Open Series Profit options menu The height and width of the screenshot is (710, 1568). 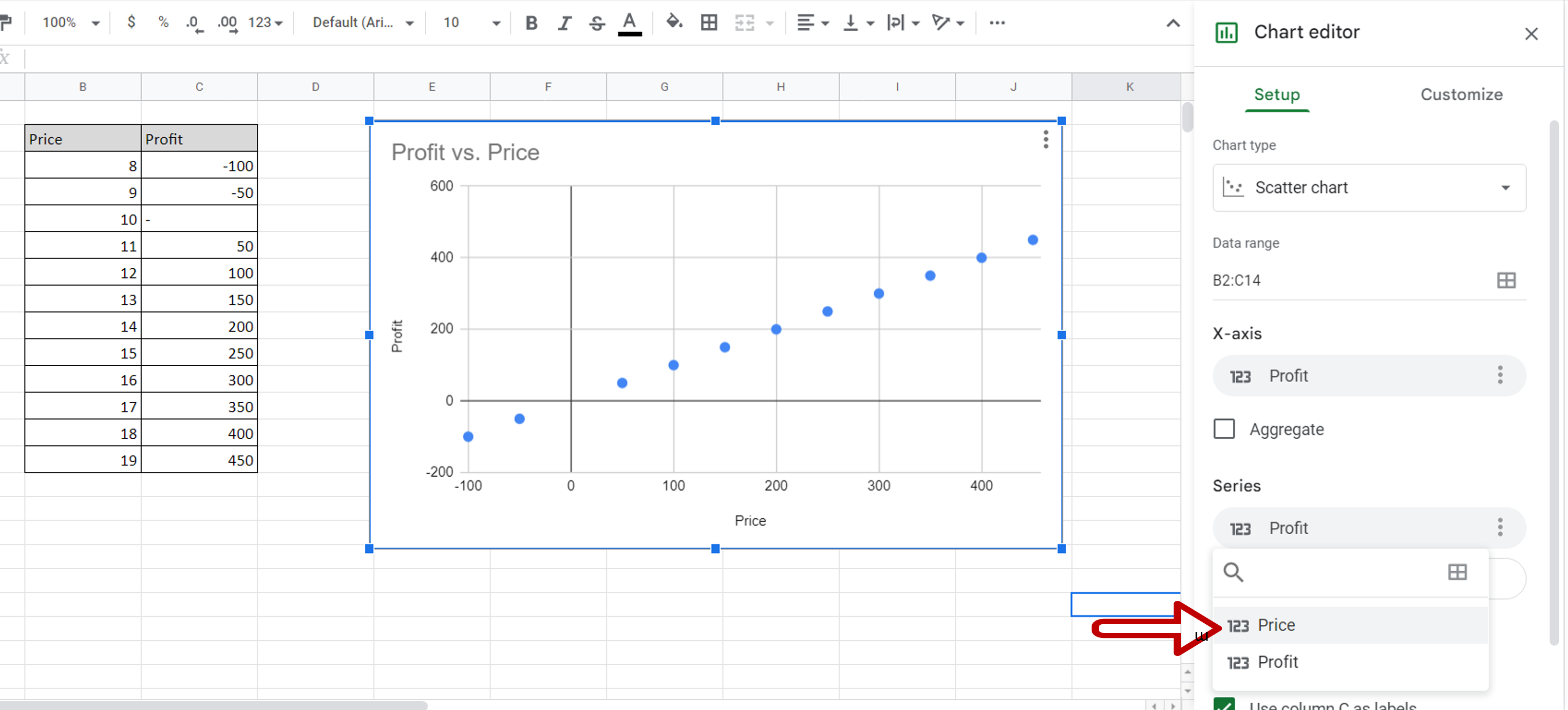coord(1499,527)
